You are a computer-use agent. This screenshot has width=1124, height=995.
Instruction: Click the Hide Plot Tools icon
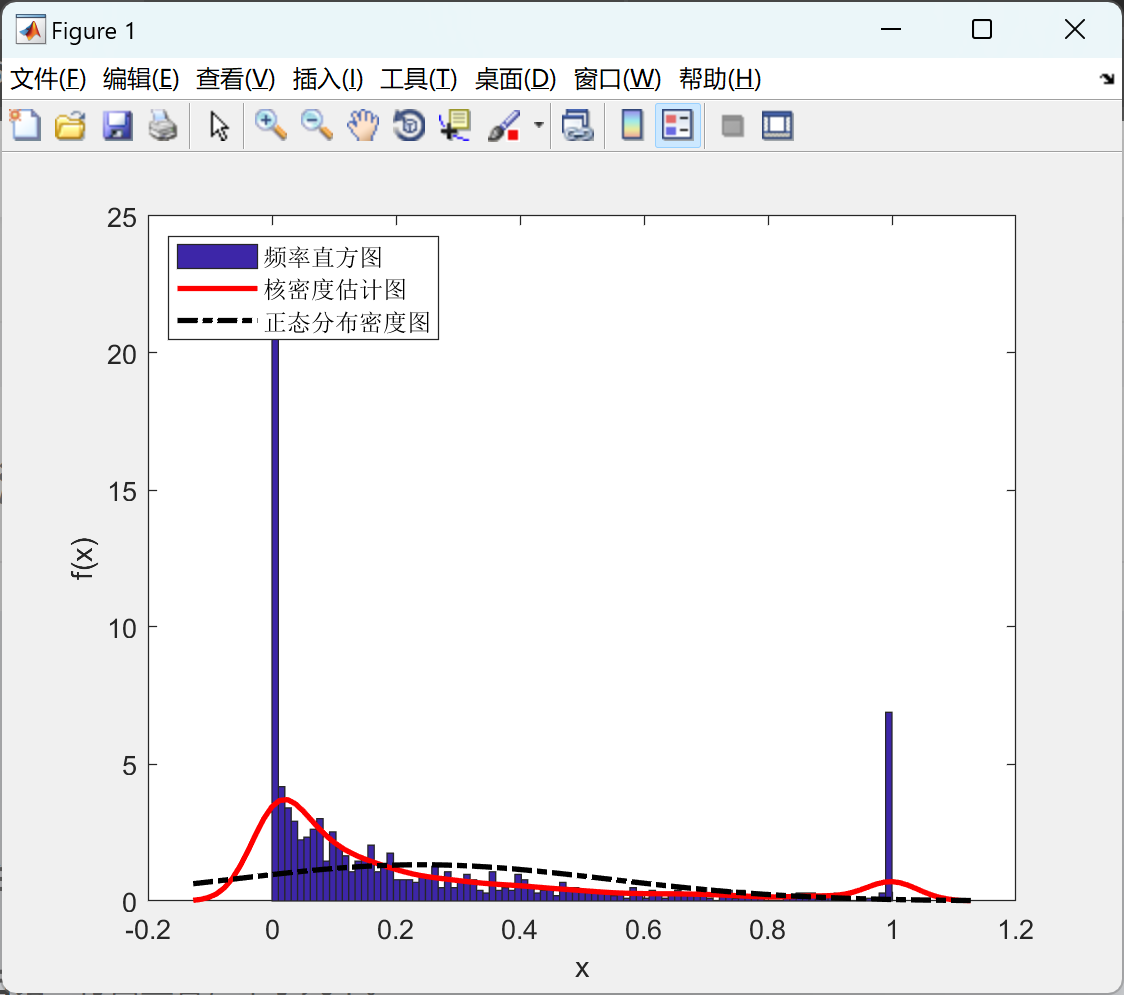[x=732, y=126]
